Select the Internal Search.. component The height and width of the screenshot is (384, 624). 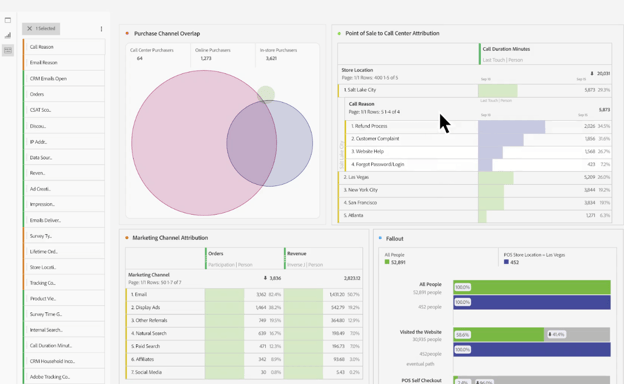(x=64, y=330)
